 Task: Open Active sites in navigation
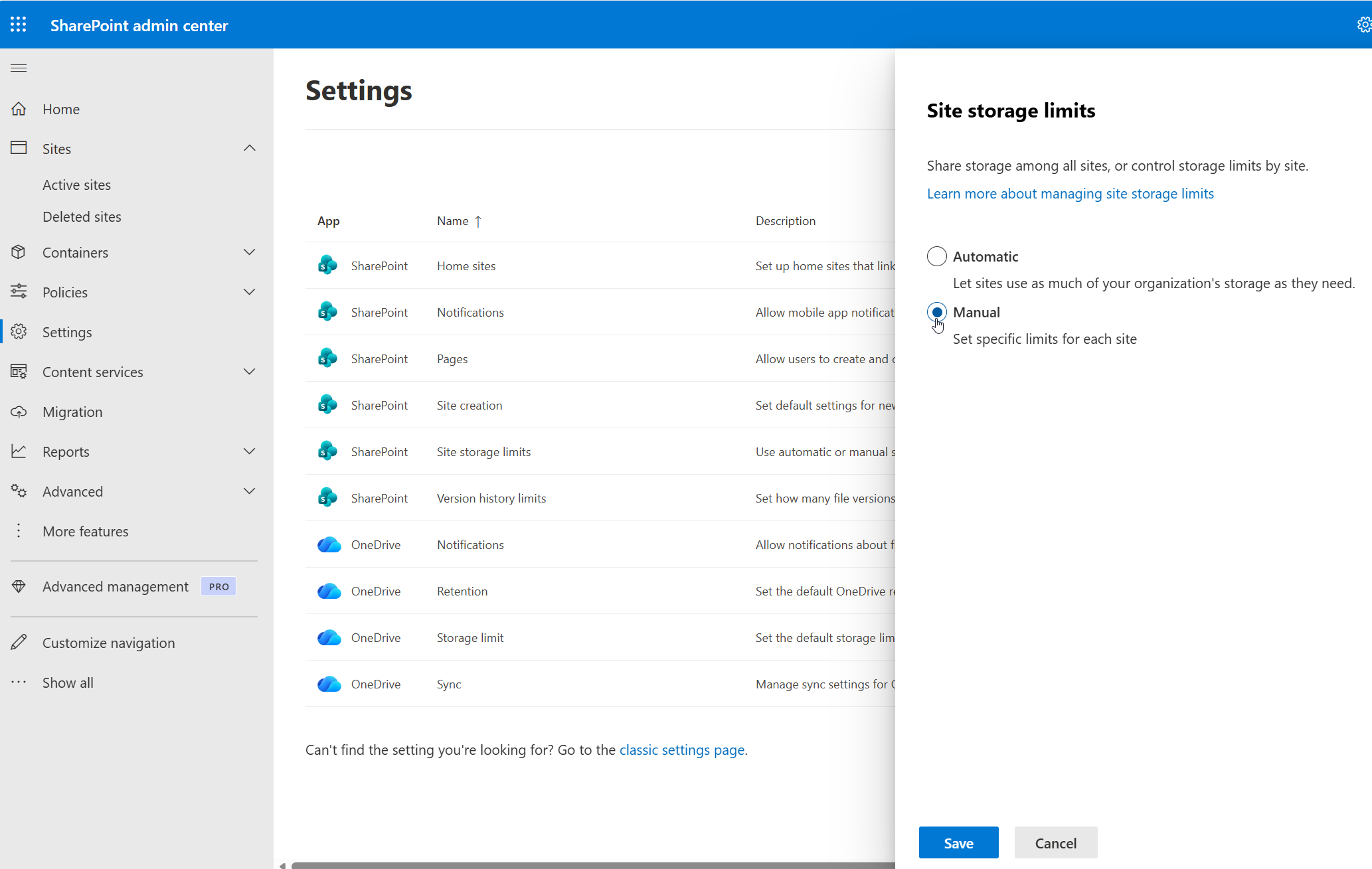[77, 185]
